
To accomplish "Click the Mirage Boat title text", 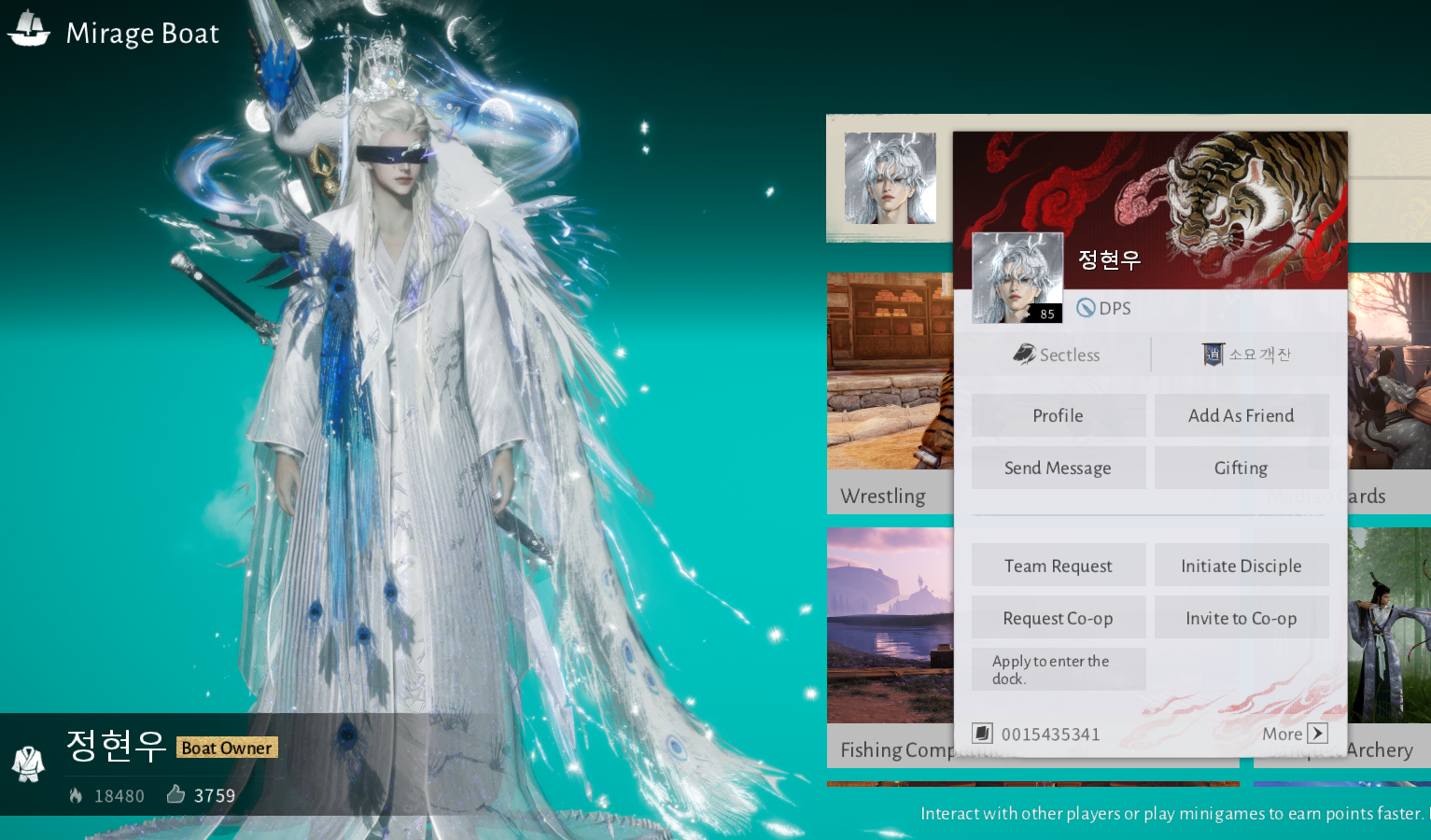I will (143, 34).
